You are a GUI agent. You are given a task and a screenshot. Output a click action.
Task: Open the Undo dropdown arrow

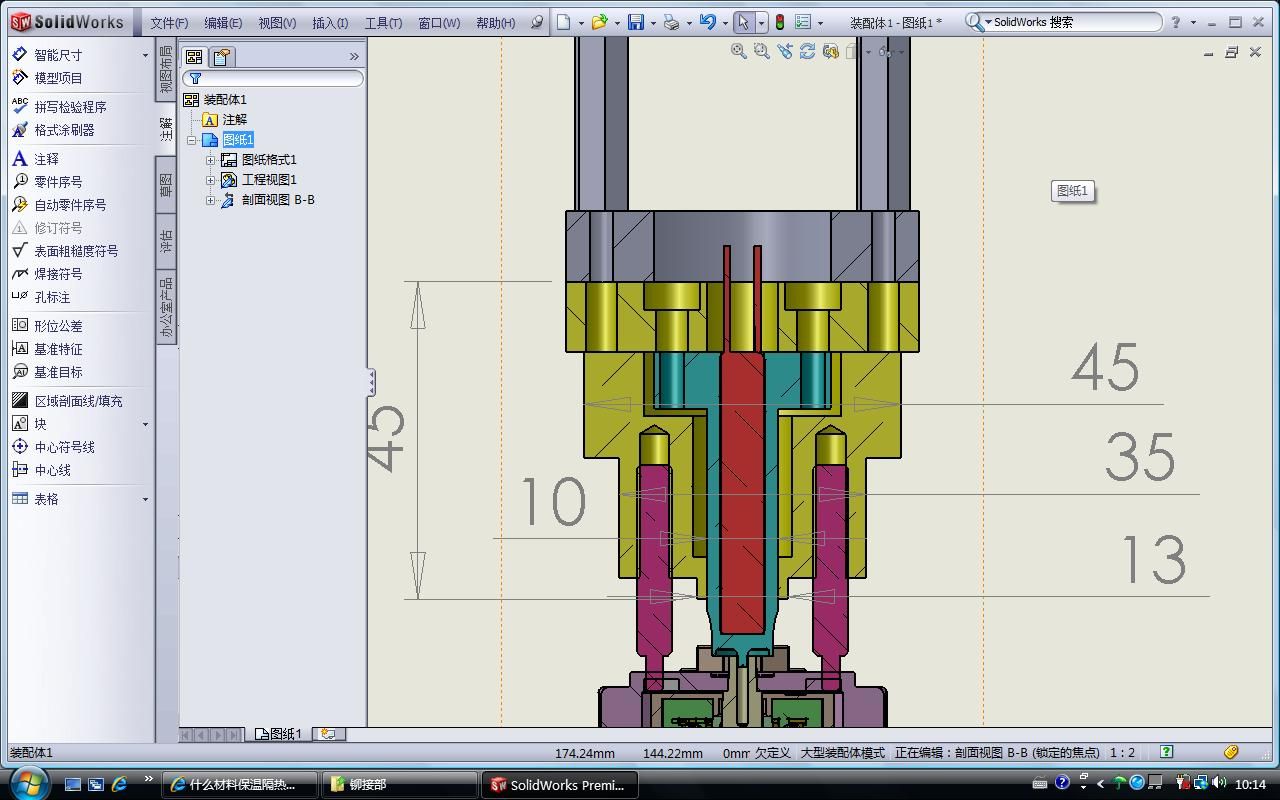click(724, 23)
